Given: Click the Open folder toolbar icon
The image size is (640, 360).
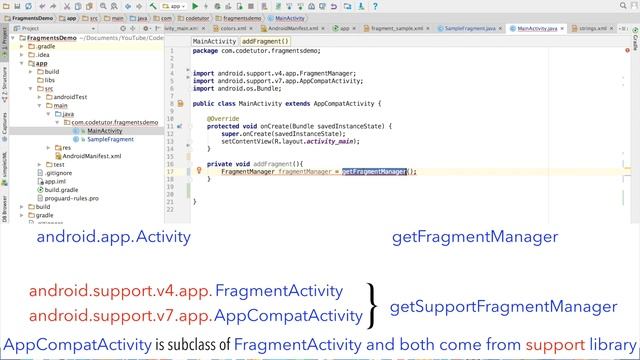Looking at the screenshot, I should tap(6, 6).
